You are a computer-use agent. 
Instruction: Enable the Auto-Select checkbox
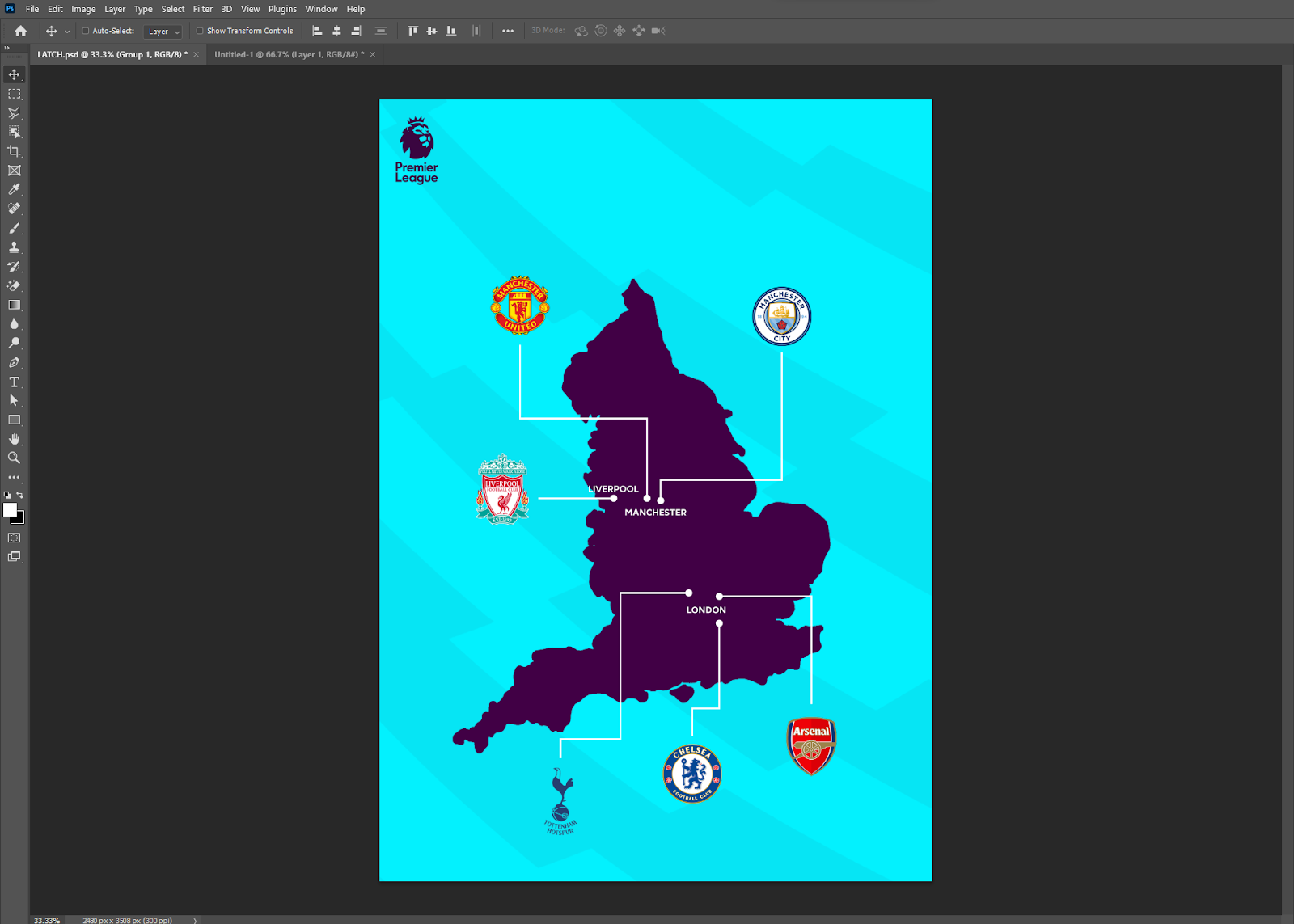(x=86, y=31)
